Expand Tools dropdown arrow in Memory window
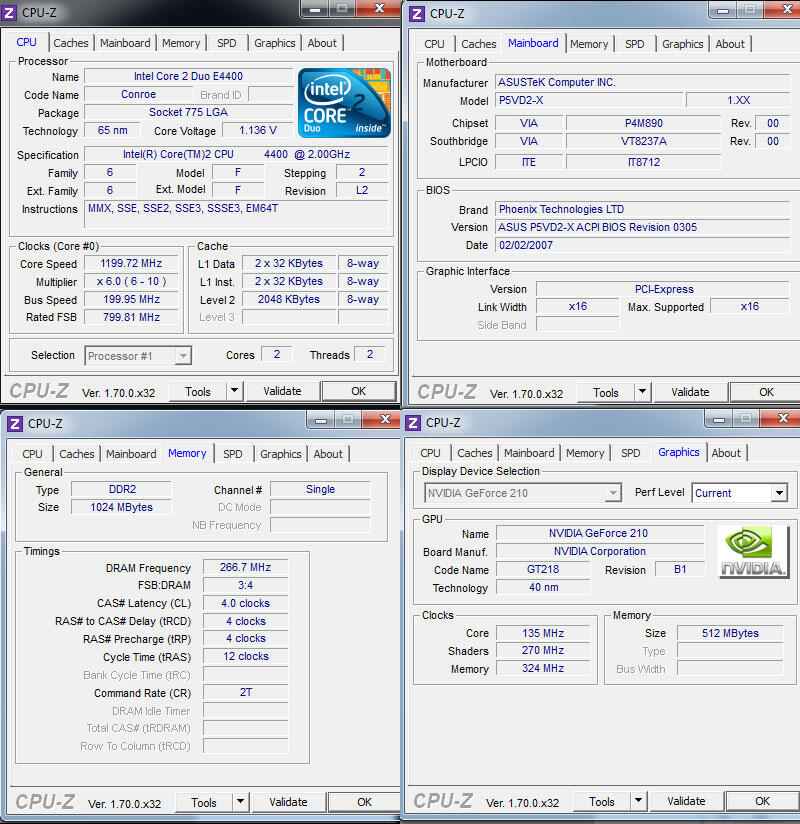 tap(240, 802)
